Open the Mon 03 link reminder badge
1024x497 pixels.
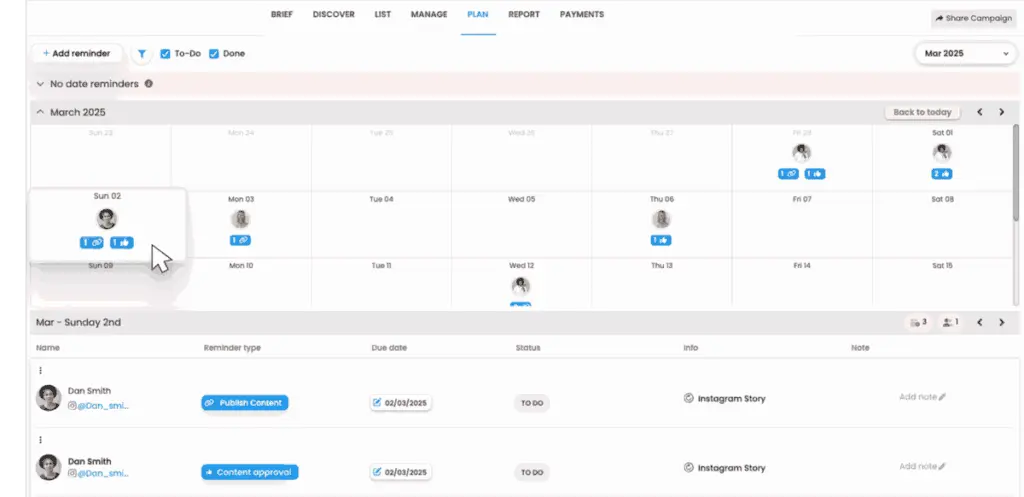(240, 240)
